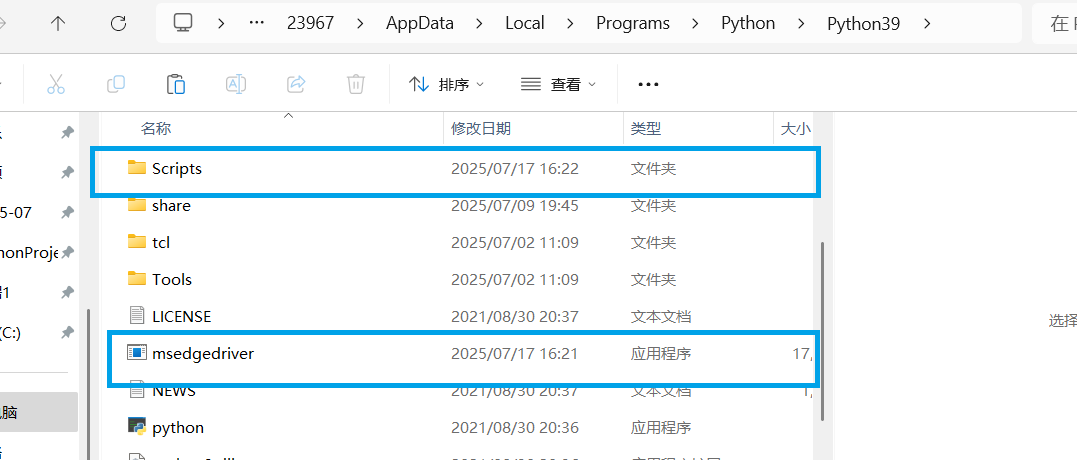
Task: Click the Scripts folder icon
Action: [x=137, y=168]
